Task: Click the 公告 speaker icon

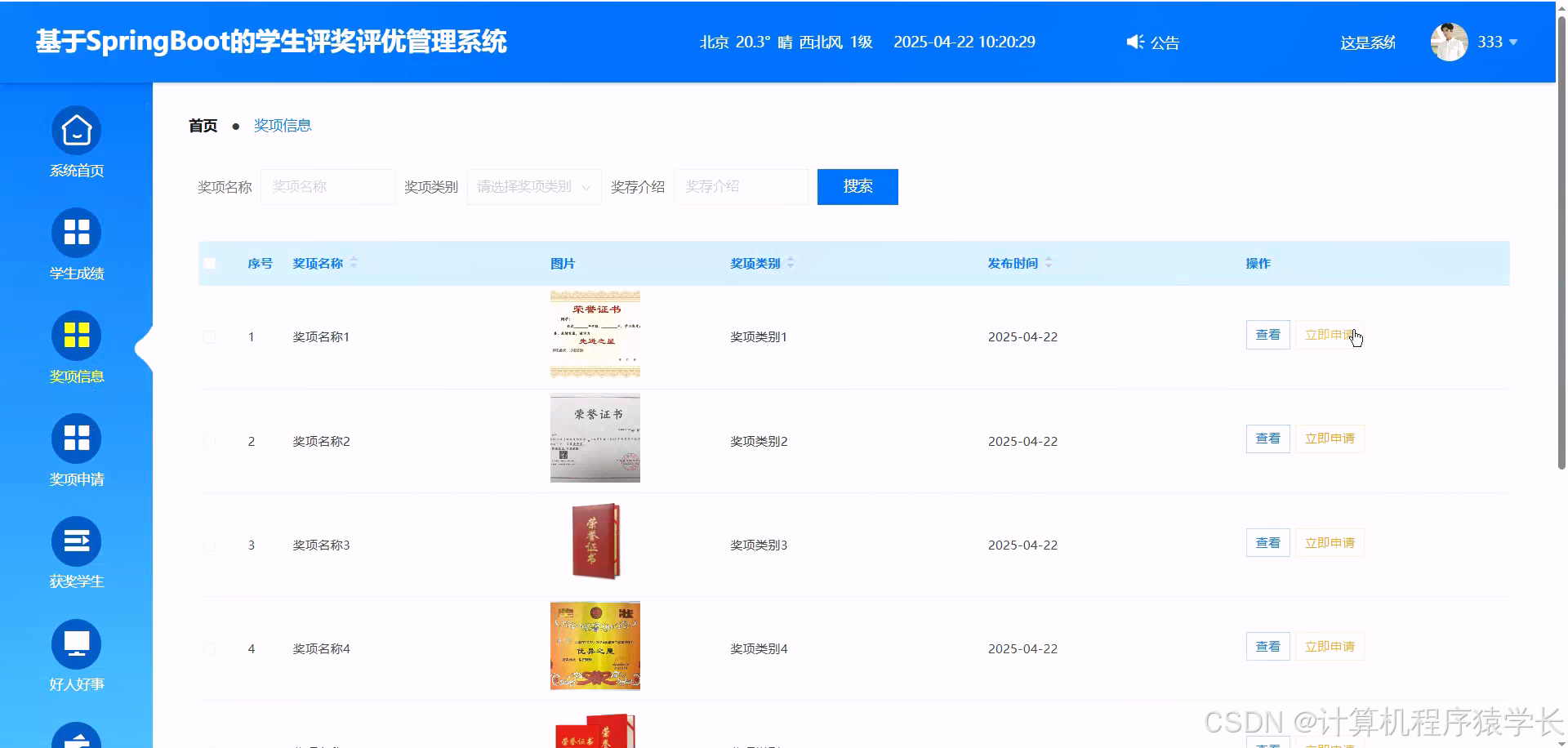Action: click(1135, 42)
